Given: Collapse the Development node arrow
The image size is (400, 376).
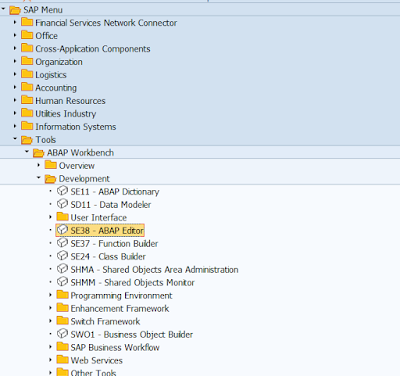Looking at the screenshot, I should pyautogui.click(x=39, y=178).
